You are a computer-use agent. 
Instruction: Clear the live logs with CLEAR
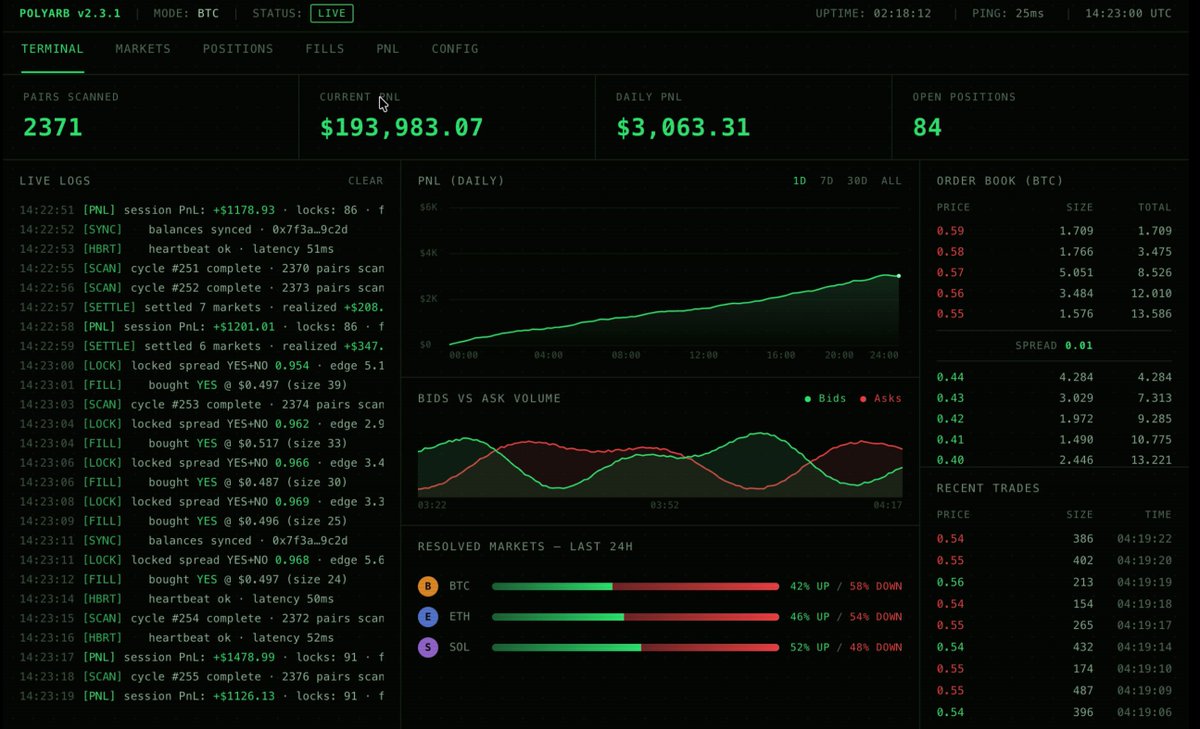click(x=365, y=181)
